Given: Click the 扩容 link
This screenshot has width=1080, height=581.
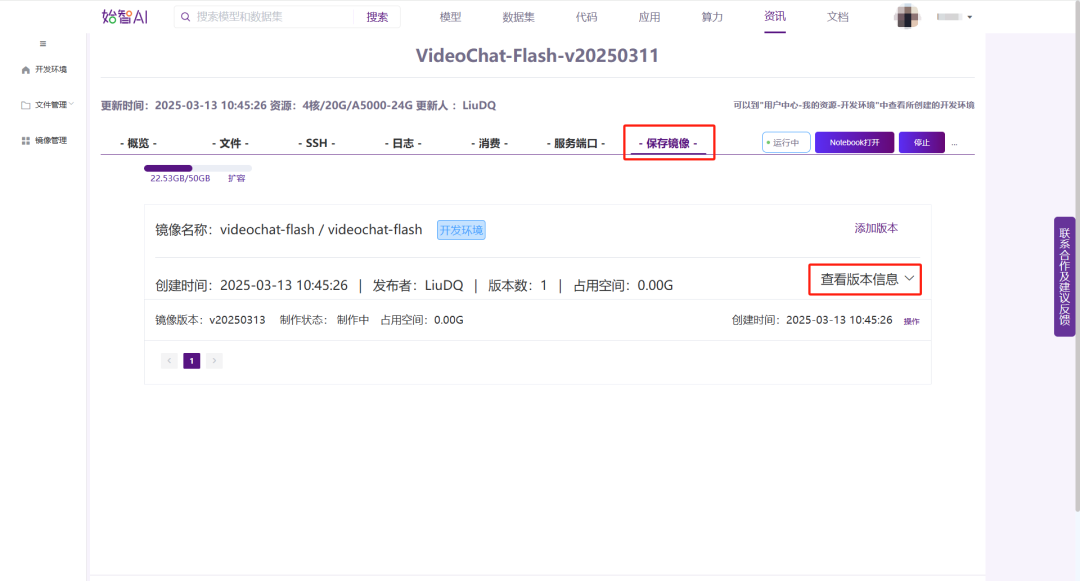Looking at the screenshot, I should tap(236, 178).
